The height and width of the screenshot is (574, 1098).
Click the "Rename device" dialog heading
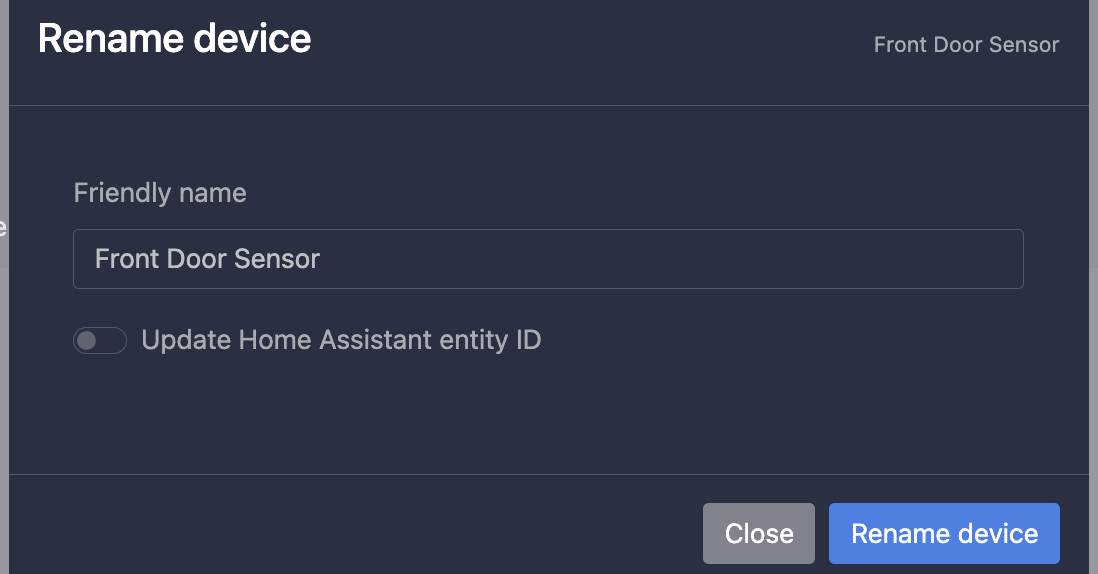[x=174, y=40]
